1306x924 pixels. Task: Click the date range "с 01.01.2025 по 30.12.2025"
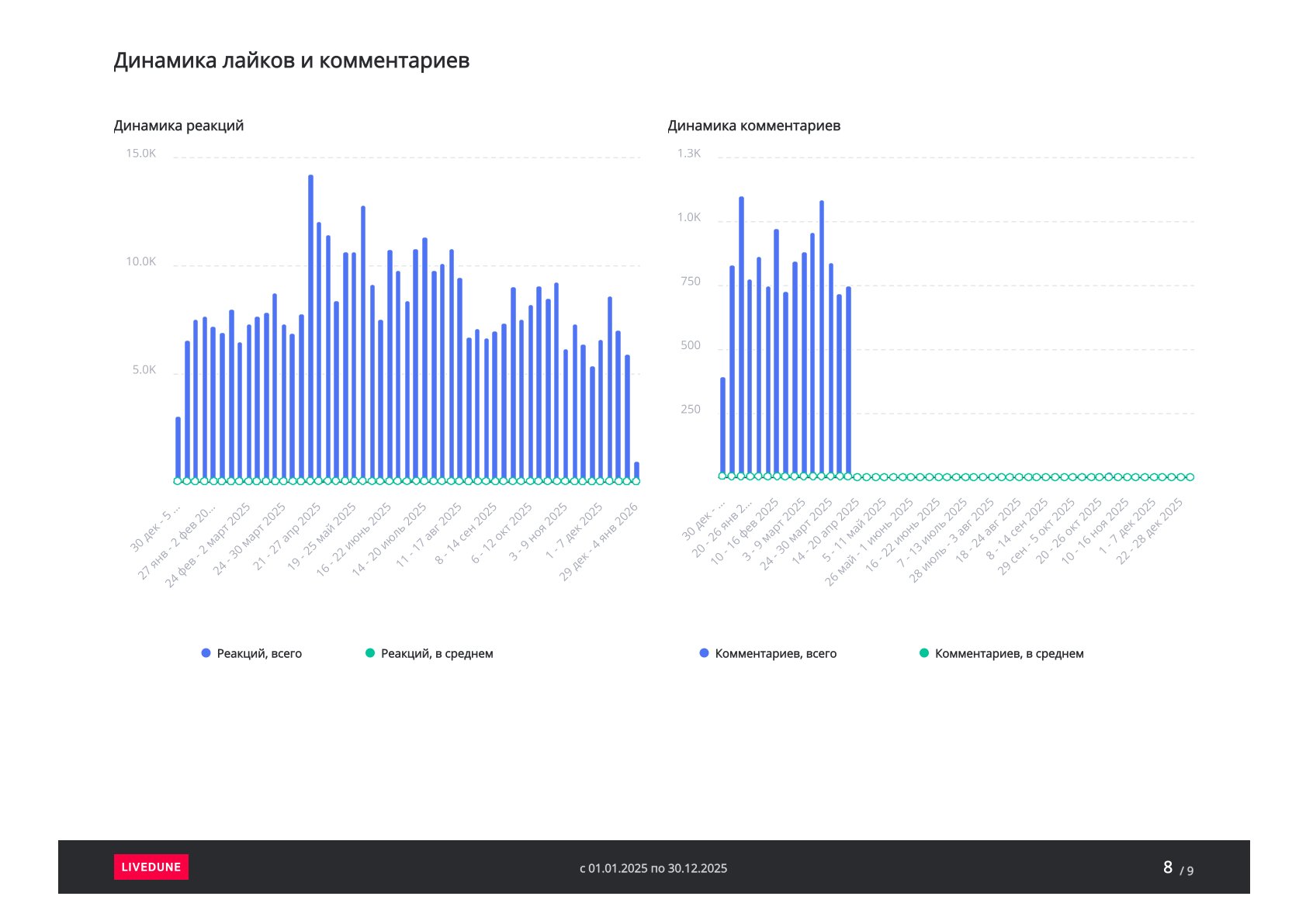click(653, 868)
